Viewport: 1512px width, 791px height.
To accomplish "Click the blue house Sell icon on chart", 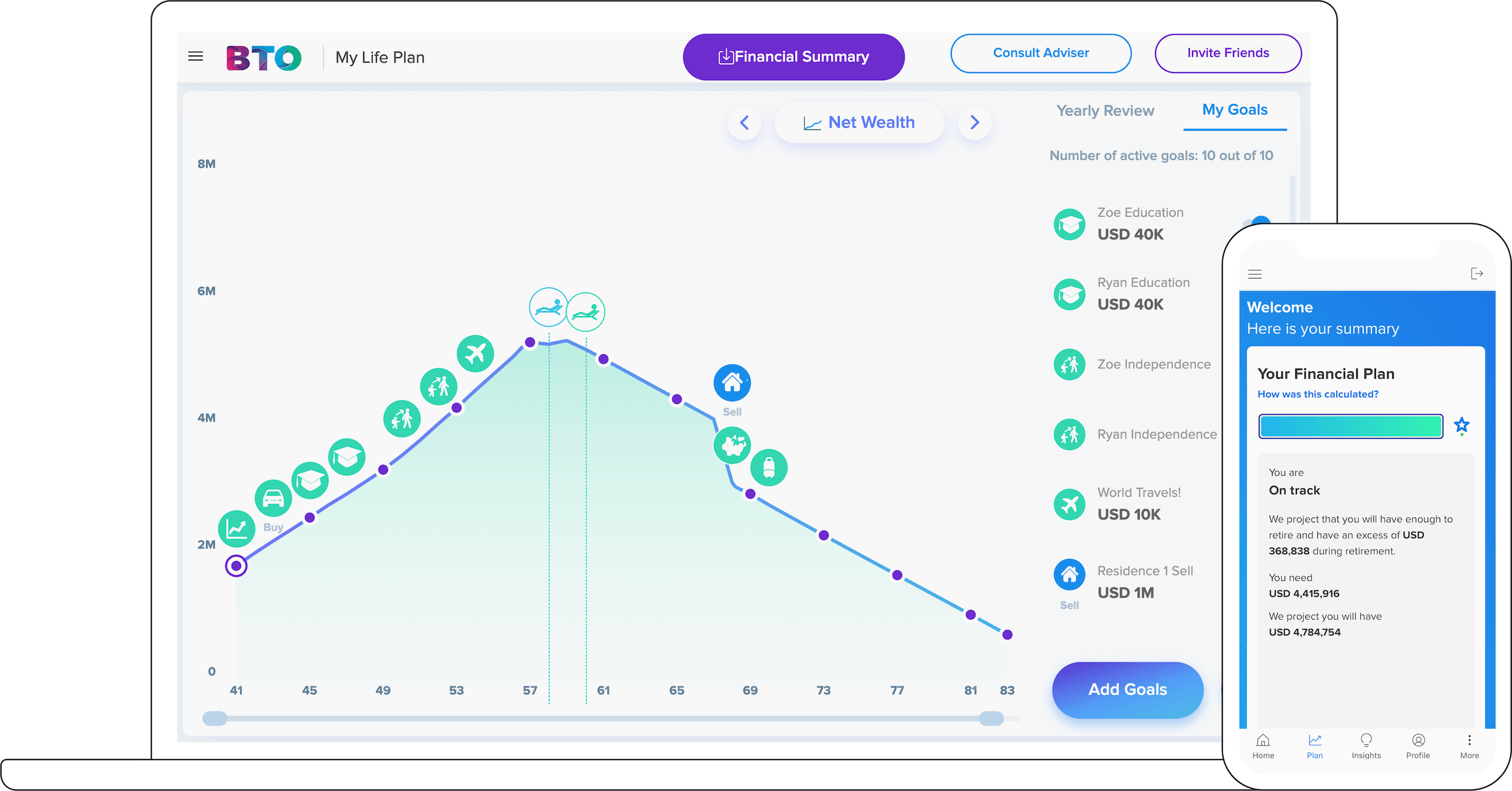I will (x=732, y=383).
